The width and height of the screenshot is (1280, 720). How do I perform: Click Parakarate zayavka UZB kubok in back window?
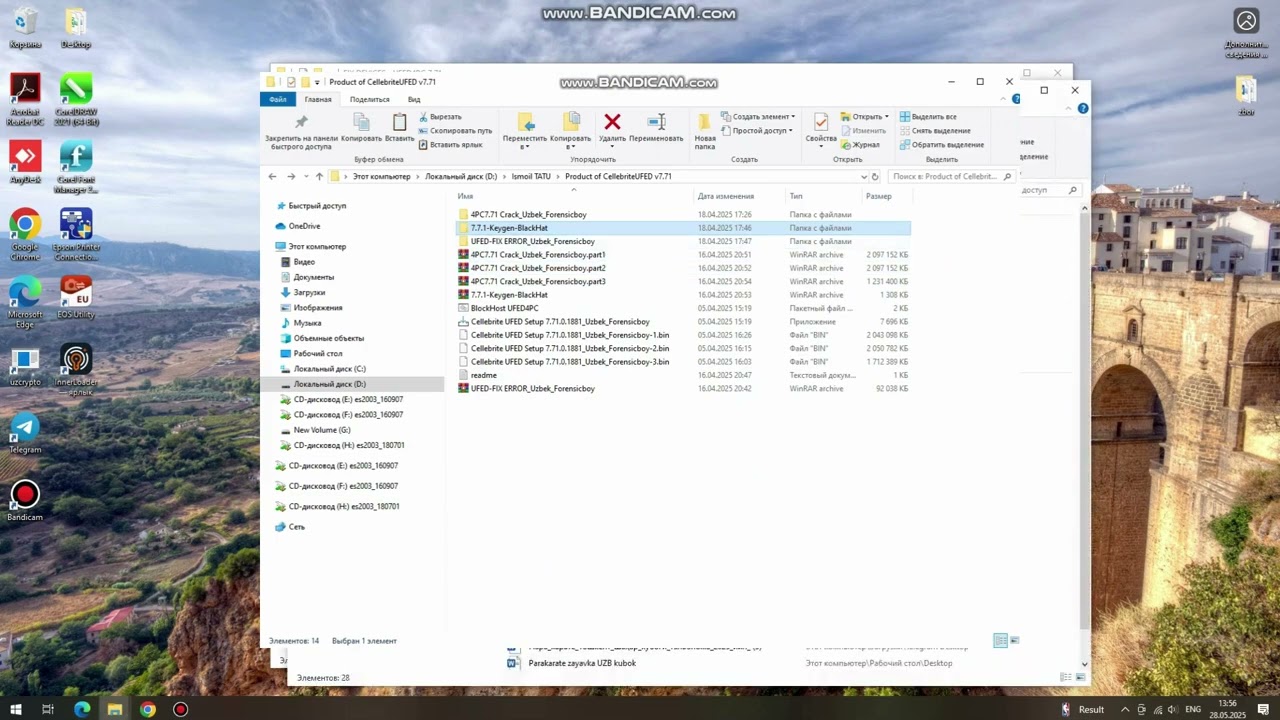pos(582,664)
